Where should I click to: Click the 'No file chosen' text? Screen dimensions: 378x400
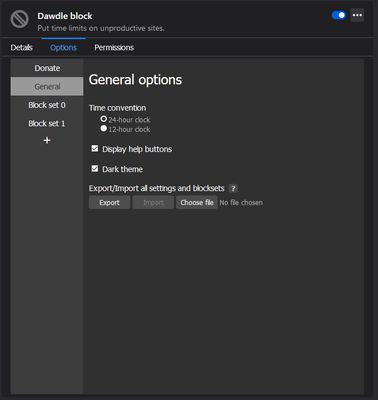(241, 203)
